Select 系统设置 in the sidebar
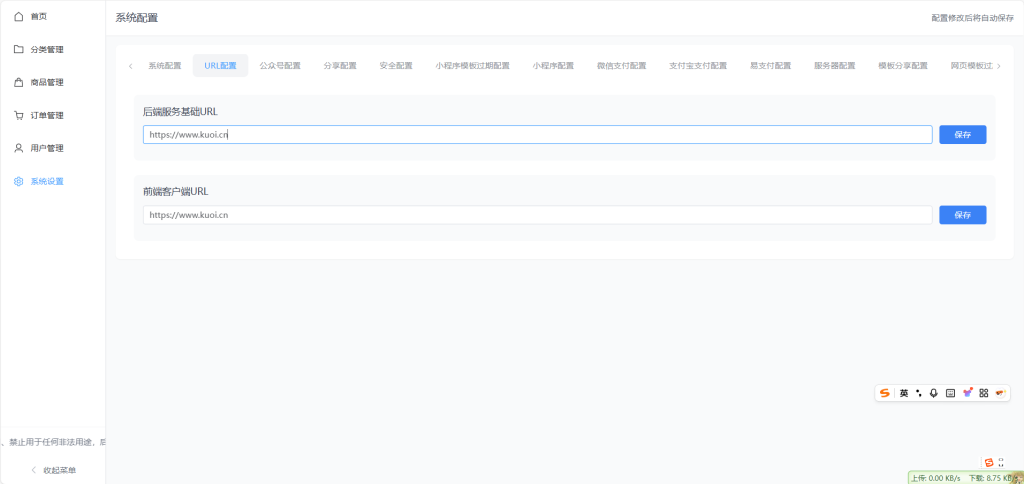The image size is (1024, 484). click(x=46, y=181)
